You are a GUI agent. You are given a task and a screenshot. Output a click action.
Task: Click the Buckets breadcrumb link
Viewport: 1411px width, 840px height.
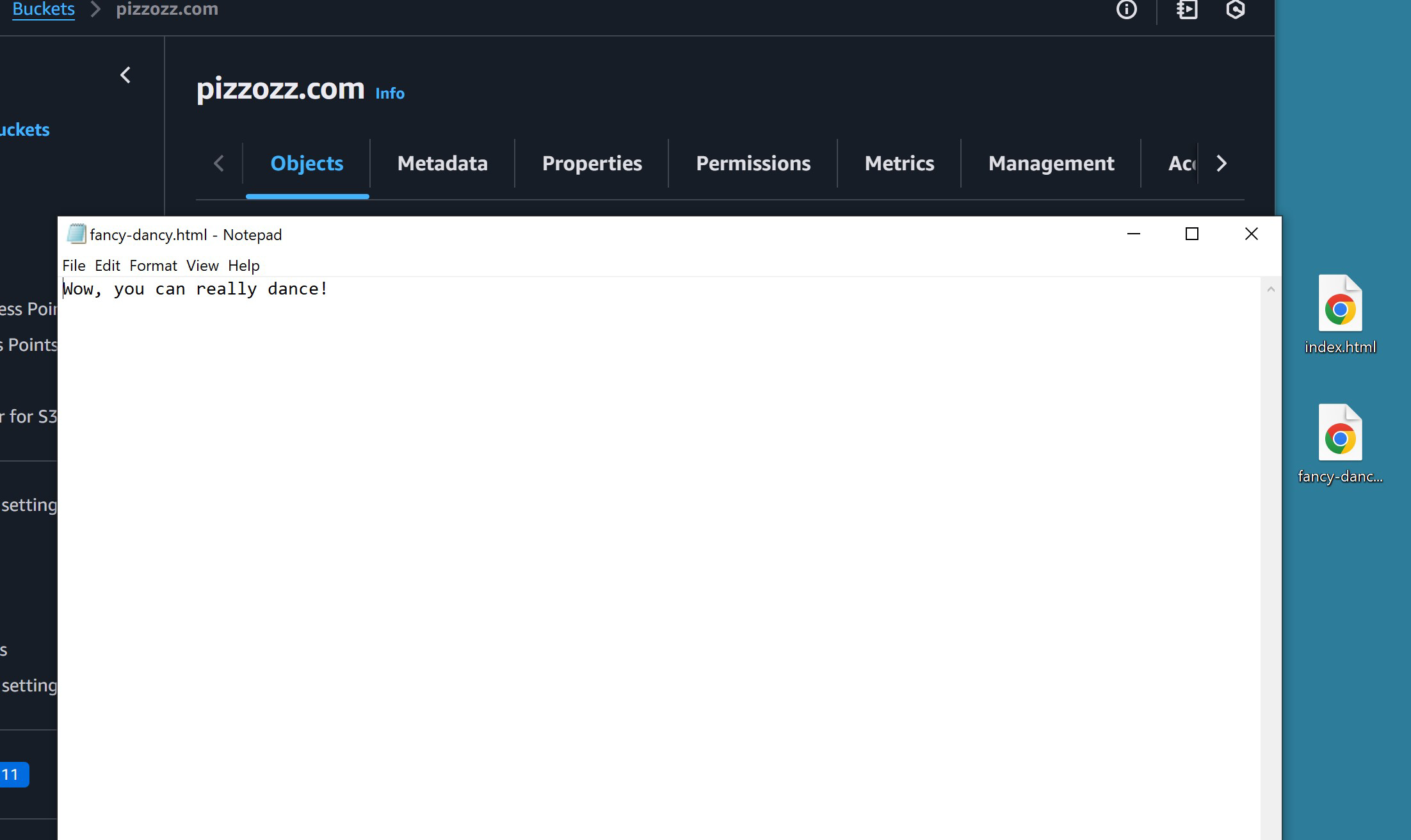[x=44, y=10]
